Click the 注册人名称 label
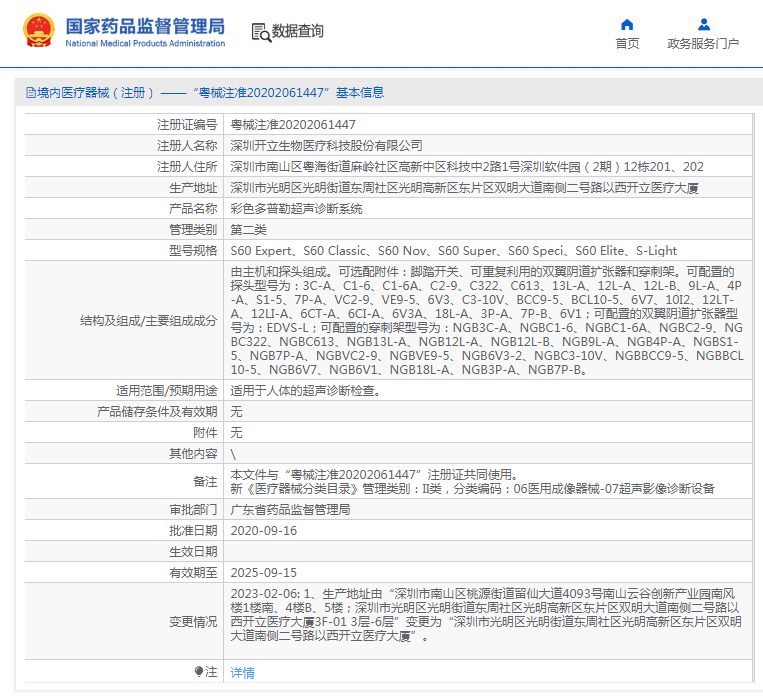This screenshot has width=763, height=698. click(187, 146)
